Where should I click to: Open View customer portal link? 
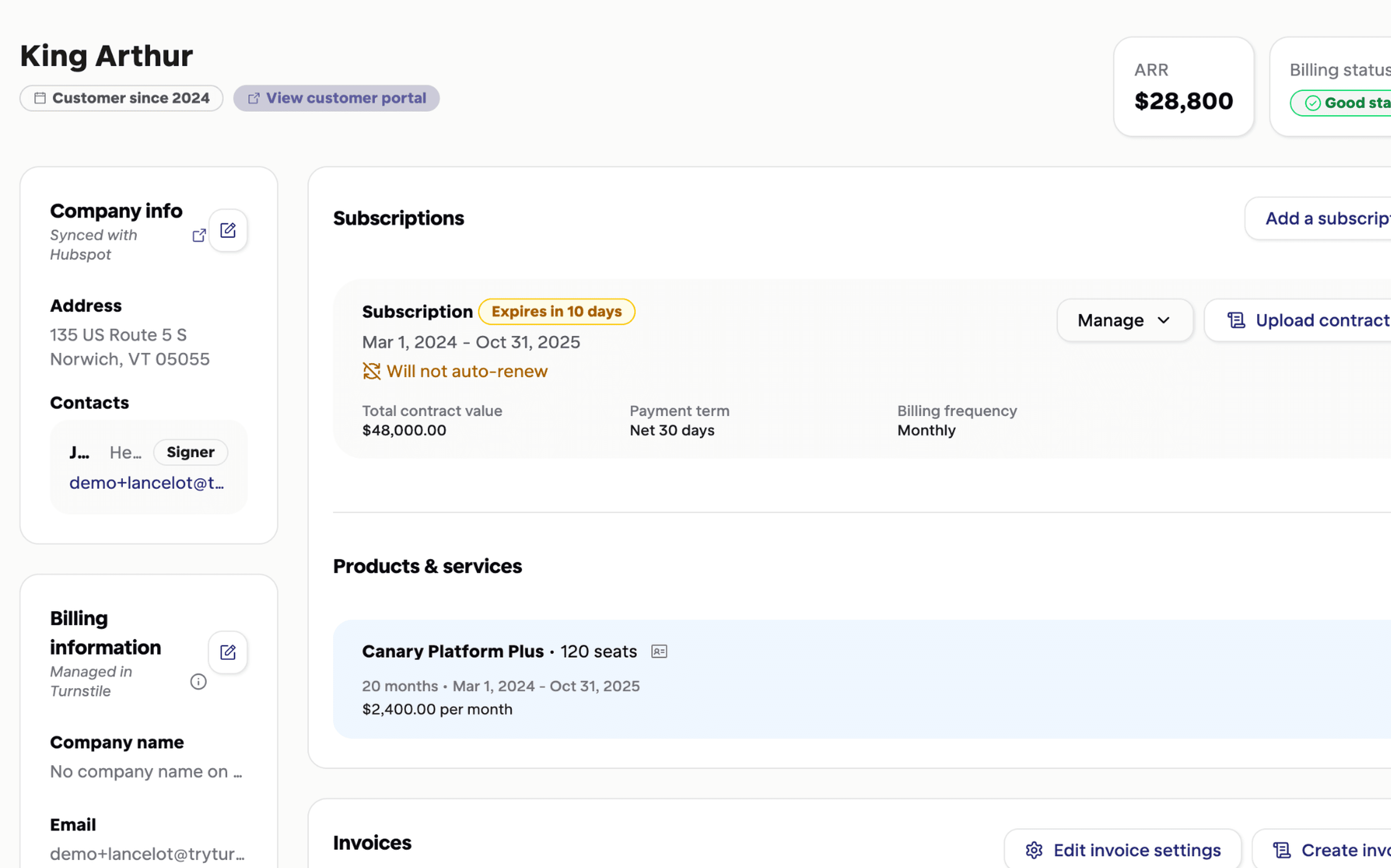point(336,98)
